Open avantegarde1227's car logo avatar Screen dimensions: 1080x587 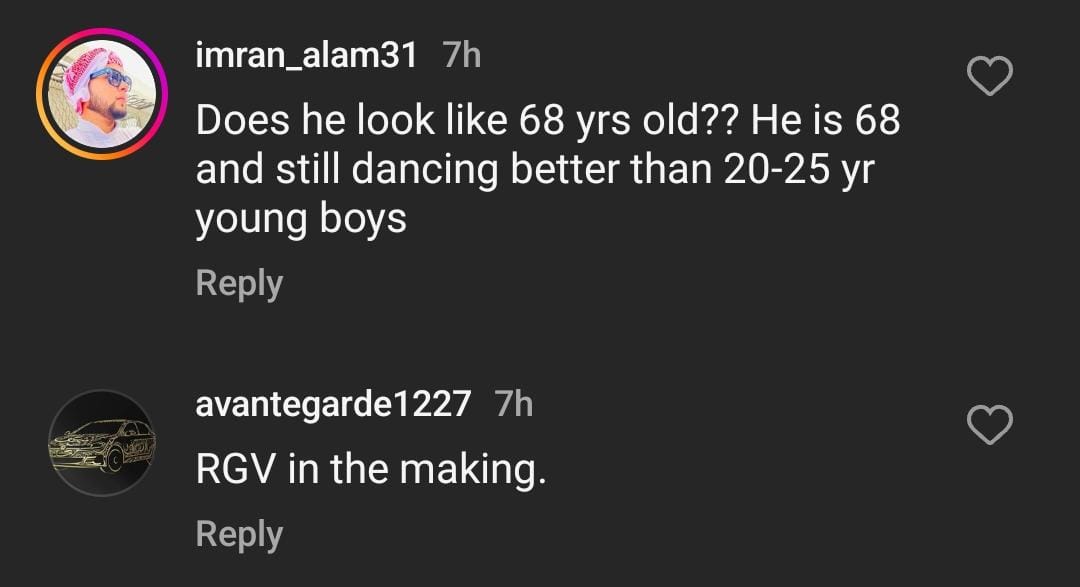point(100,443)
